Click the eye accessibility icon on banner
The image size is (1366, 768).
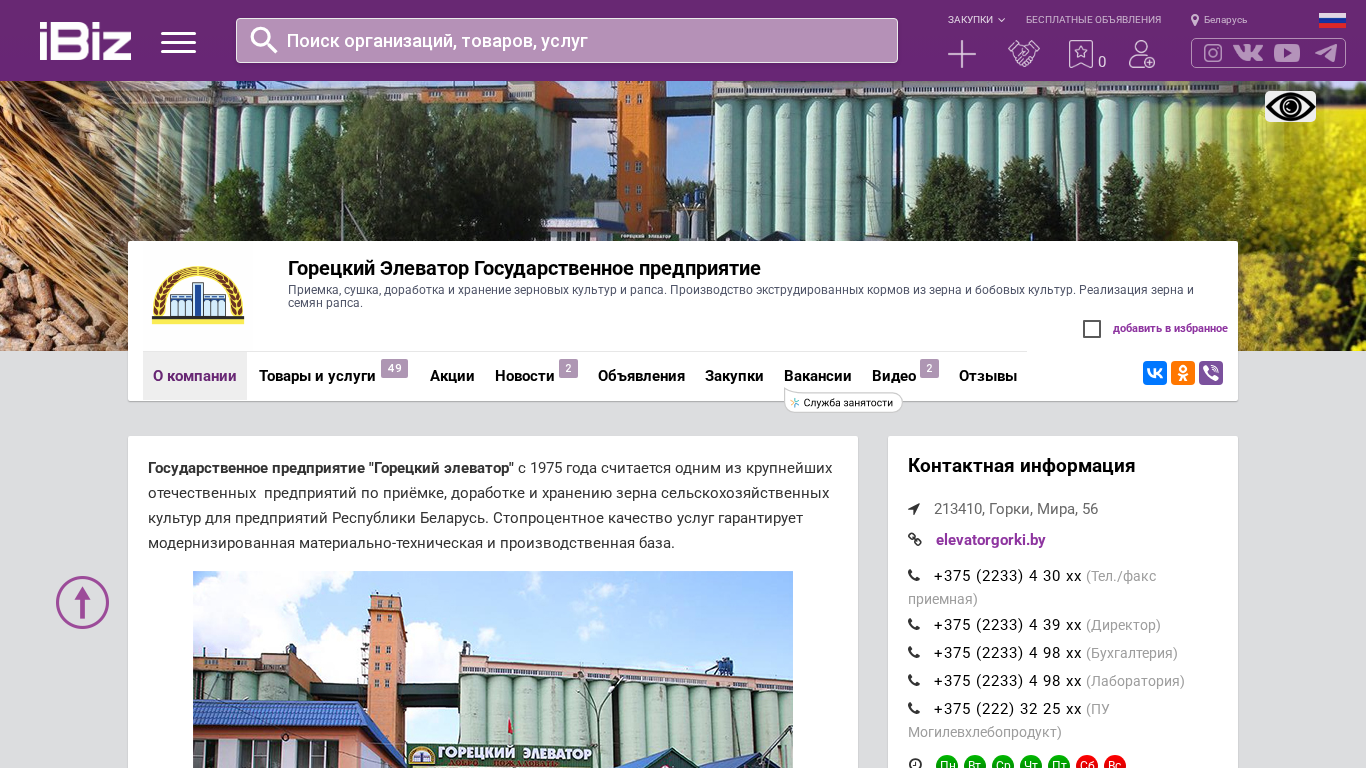[1290, 106]
